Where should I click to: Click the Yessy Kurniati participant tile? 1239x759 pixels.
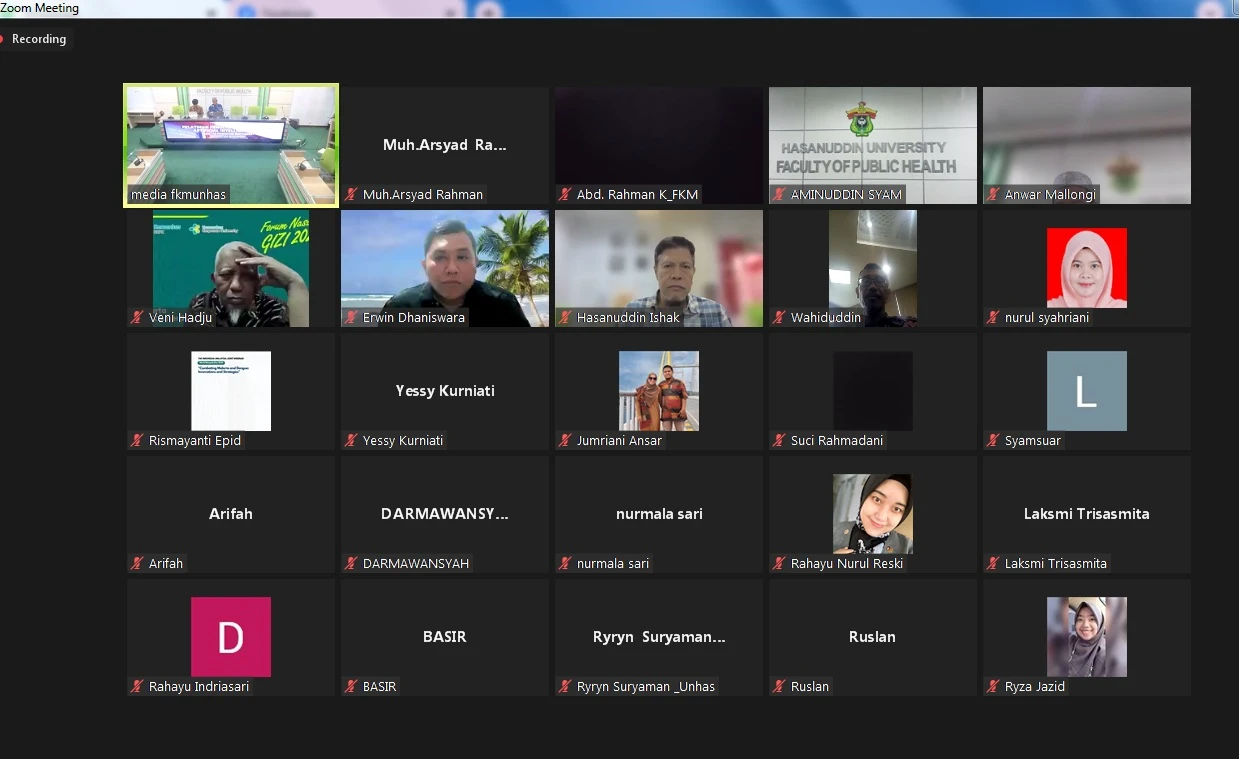[x=444, y=392]
